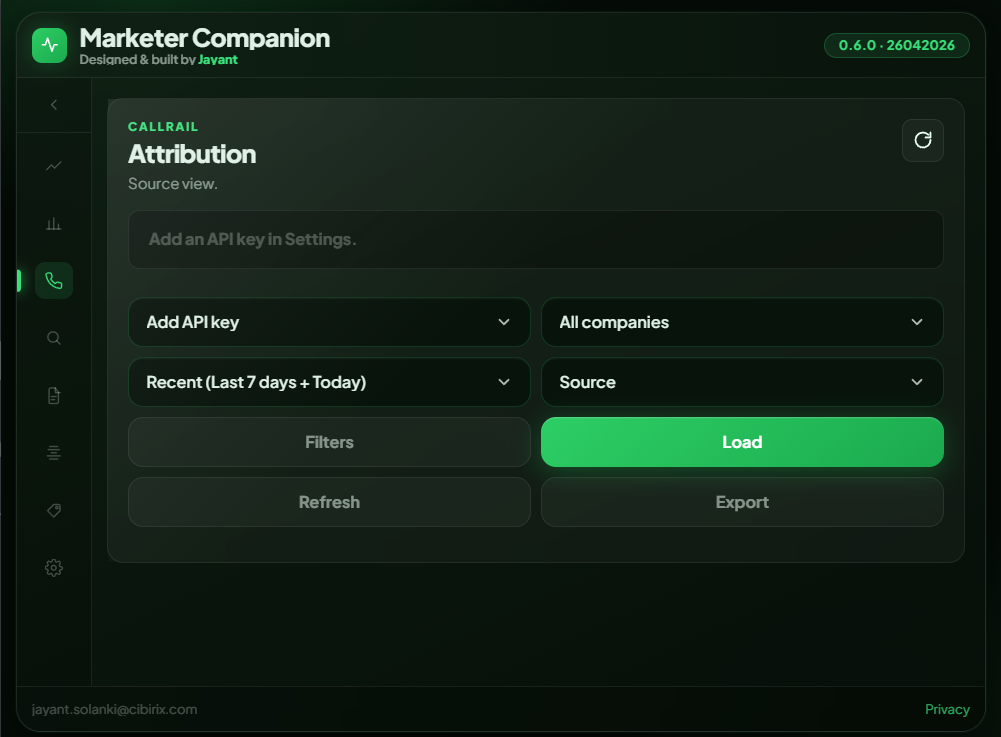1001x737 pixels.
Task: Open the price tag sidebar icon
Action: (x=54, y=510)
